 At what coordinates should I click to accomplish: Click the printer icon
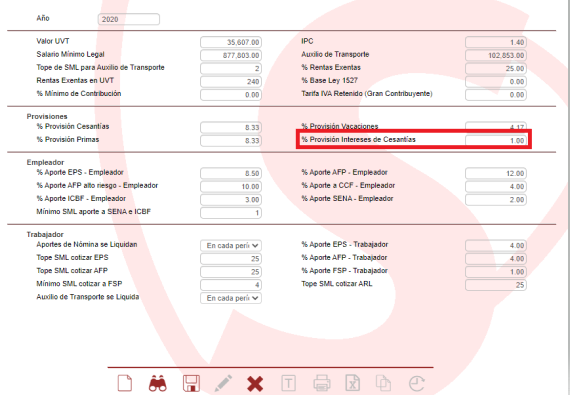(321, 383)
